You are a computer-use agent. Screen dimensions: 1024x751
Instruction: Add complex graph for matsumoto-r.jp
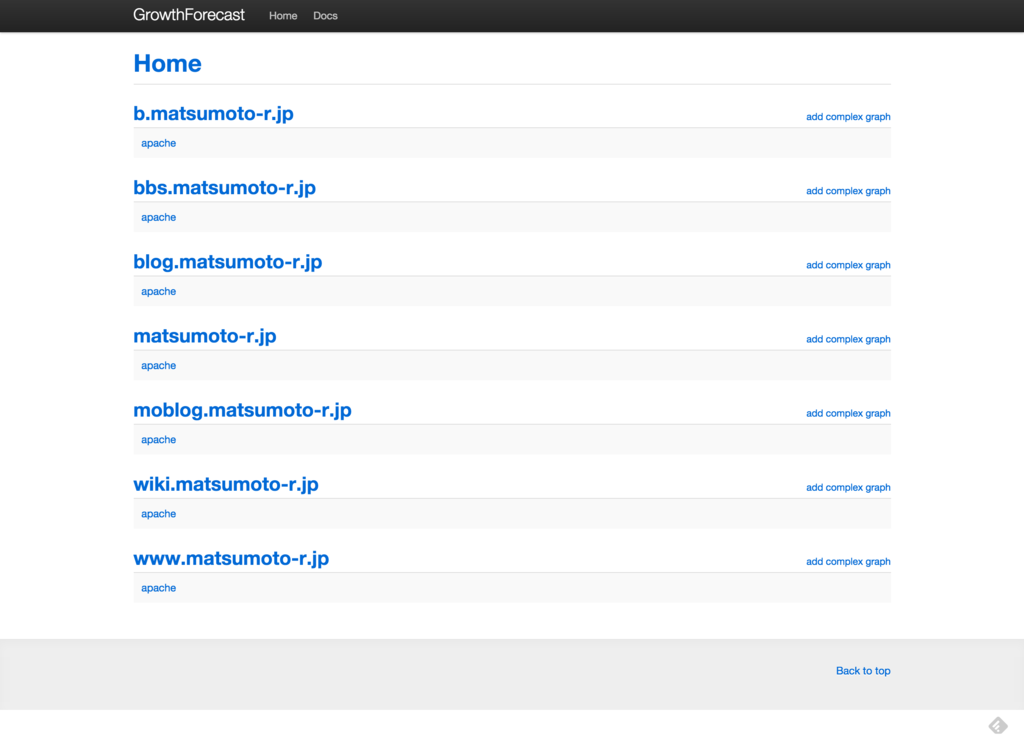point(848,340)
